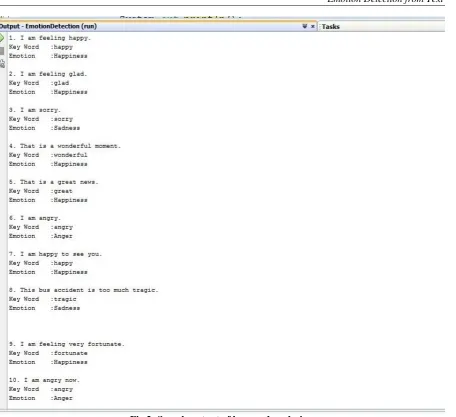Viewport: 456px width, 417px height.
Task: Click 'Key Word :sorry' output line
Action: (x=41, y=119)
